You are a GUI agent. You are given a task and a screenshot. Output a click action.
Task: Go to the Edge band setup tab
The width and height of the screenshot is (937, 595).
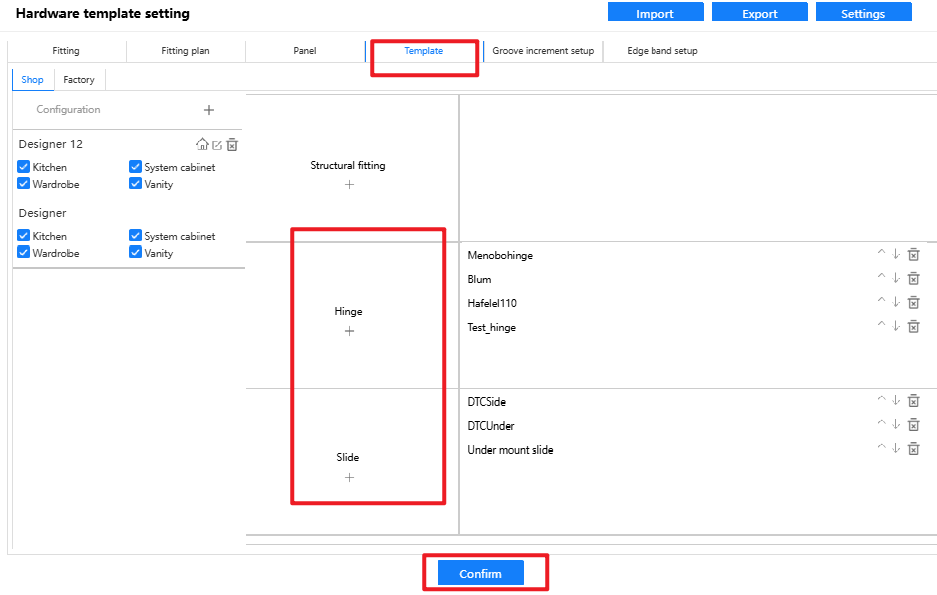tap(662, 51)
